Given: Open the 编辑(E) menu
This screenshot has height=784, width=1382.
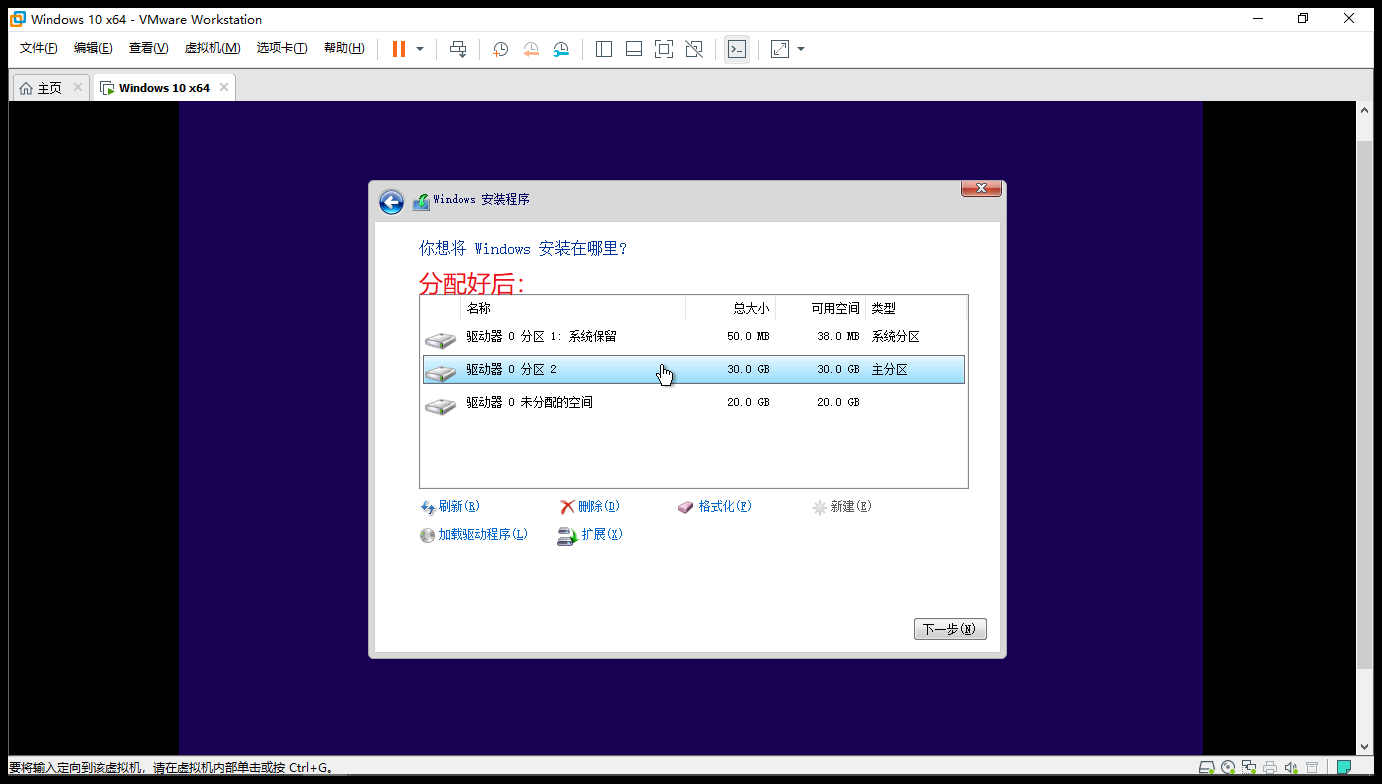Looking at the screenshot, I should (x=93, y=48).
